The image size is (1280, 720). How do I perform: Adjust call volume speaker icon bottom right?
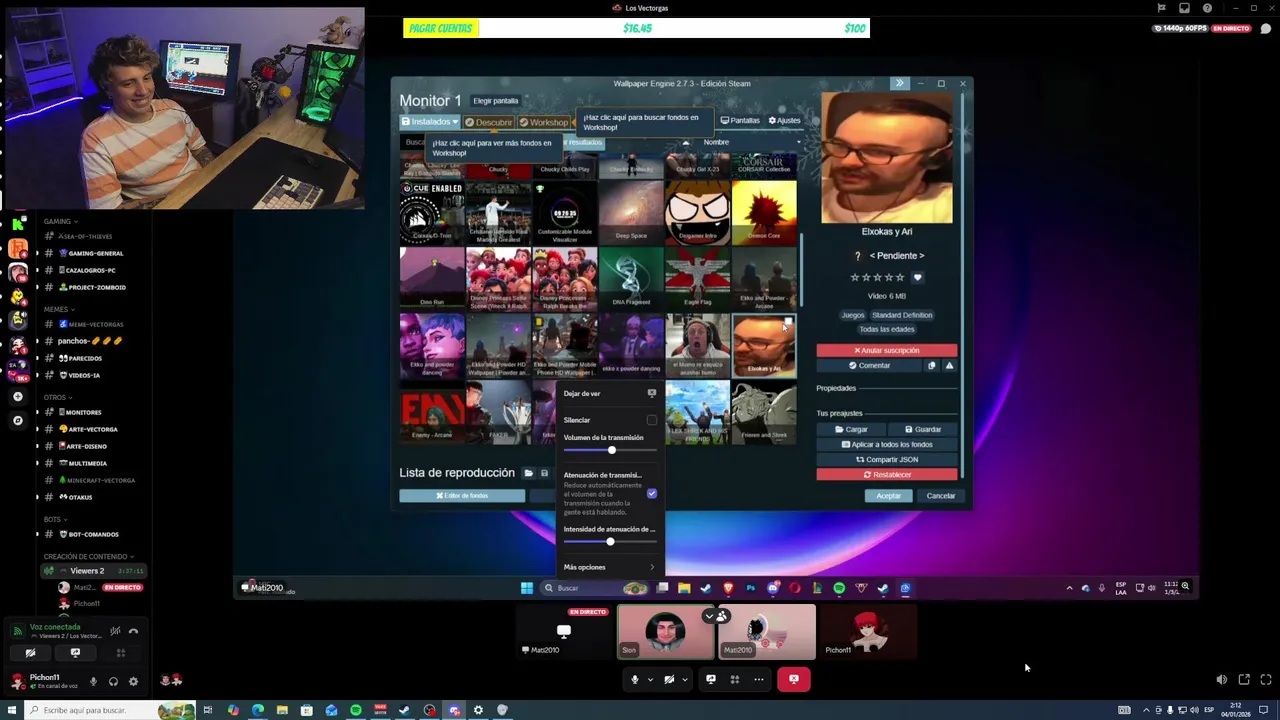coord(1221,679)
